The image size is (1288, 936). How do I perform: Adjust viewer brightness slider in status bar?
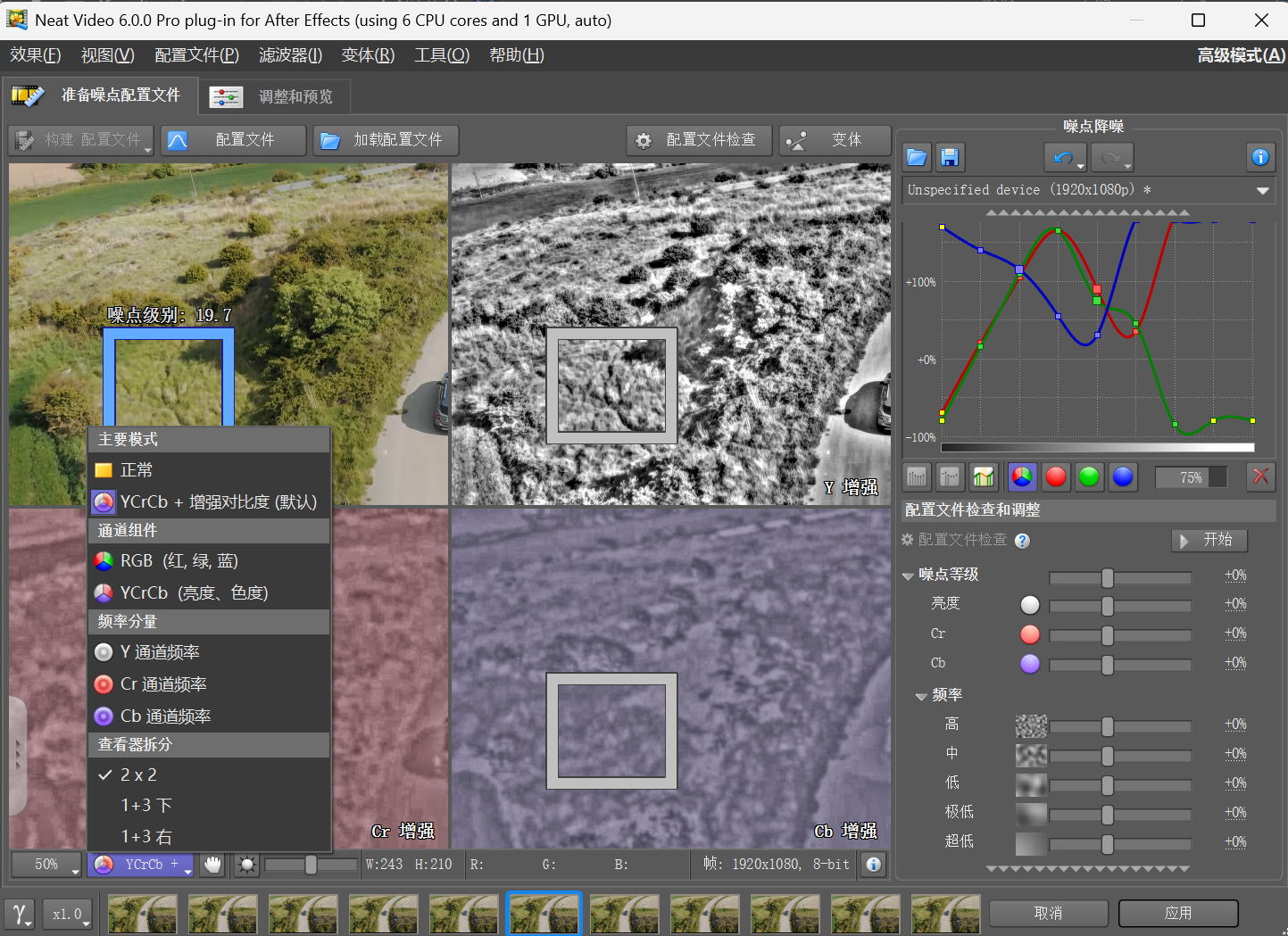[311, 865]
